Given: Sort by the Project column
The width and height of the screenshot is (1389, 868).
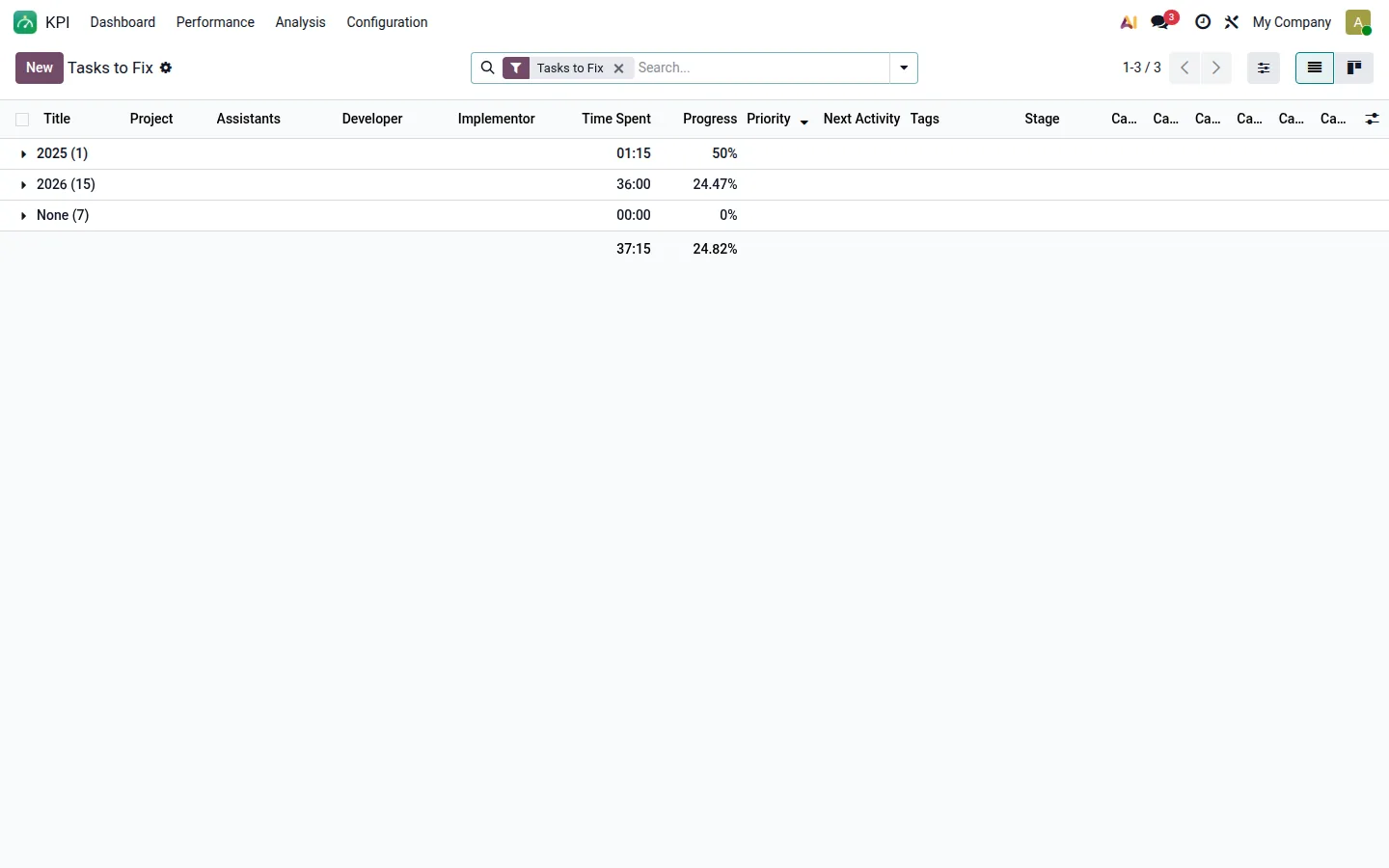Looking at the screenshot, I should coord(151,119).
